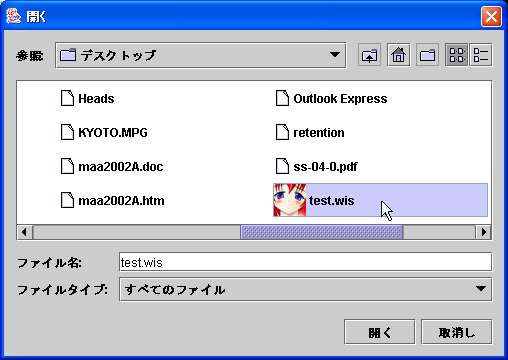The width and height of the screenshot is (508, 360).
Task: Go to Home directory icon
Action: (398, 55)
